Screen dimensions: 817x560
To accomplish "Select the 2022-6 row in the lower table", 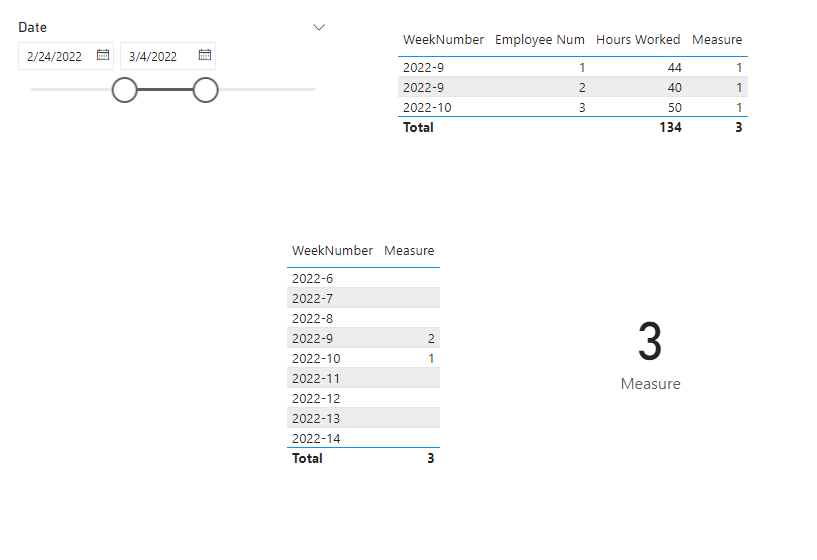I will (x=363, y=278).
